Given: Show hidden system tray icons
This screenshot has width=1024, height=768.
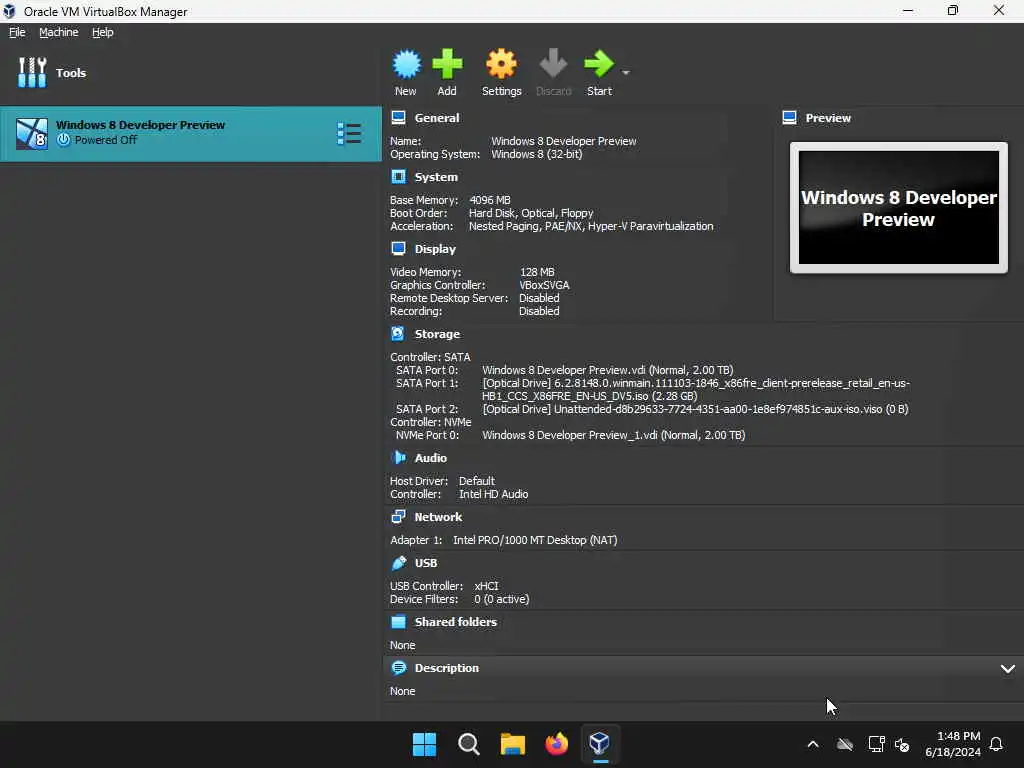Looking at the screenshot, I should pos(812,744).
